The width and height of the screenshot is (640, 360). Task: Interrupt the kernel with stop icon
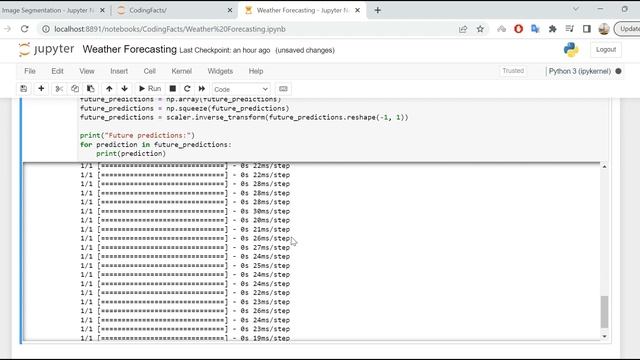coord(173,89)
